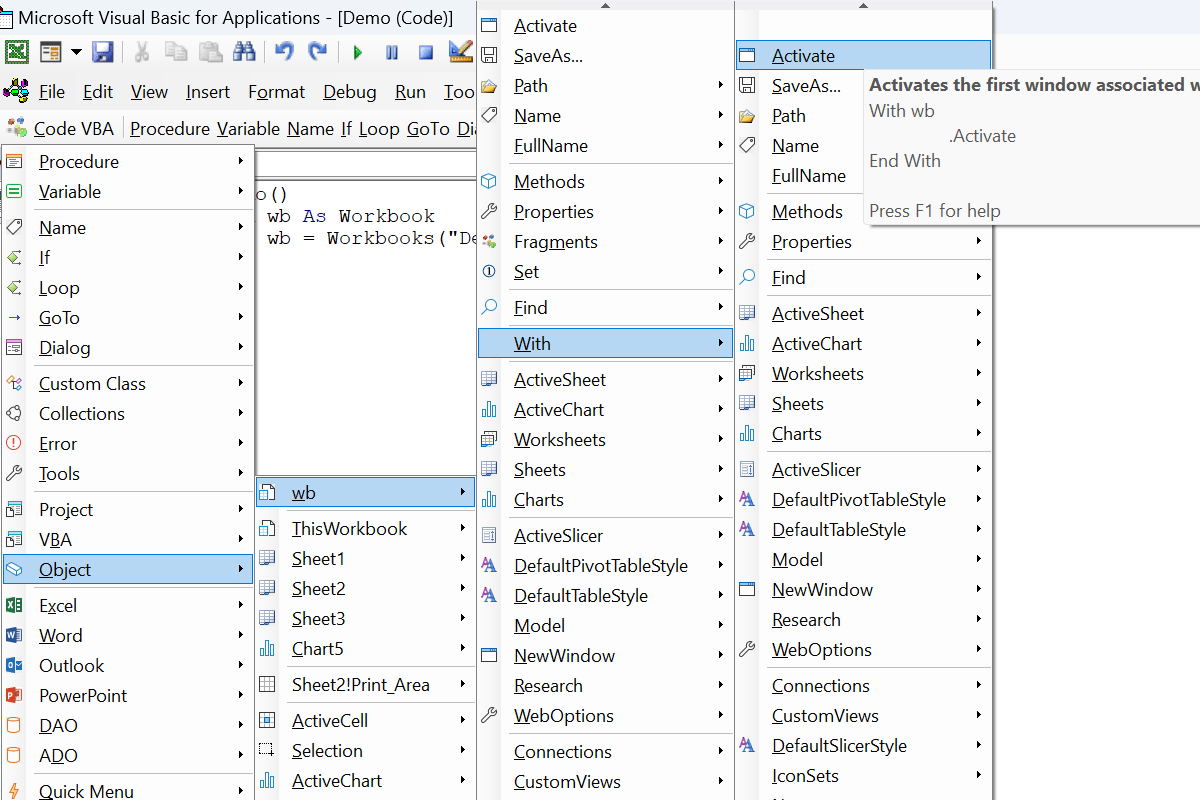Click the Break pause icon in toolbar

[392, 52]
